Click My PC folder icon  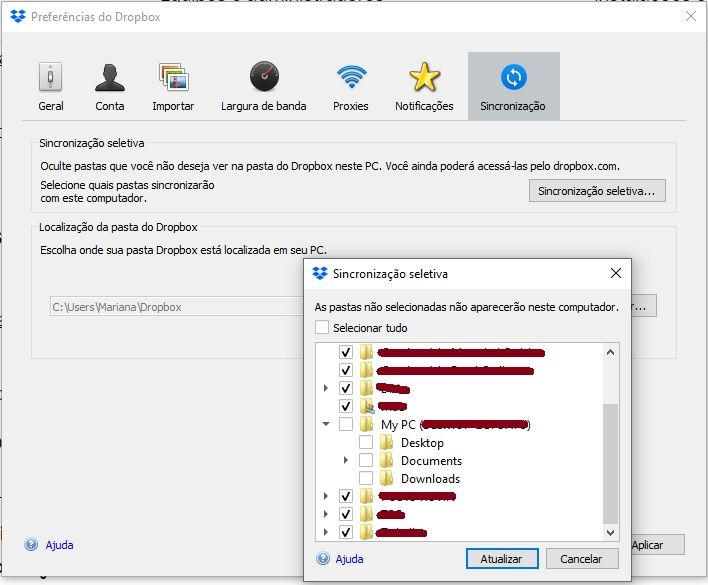point(367,424)
